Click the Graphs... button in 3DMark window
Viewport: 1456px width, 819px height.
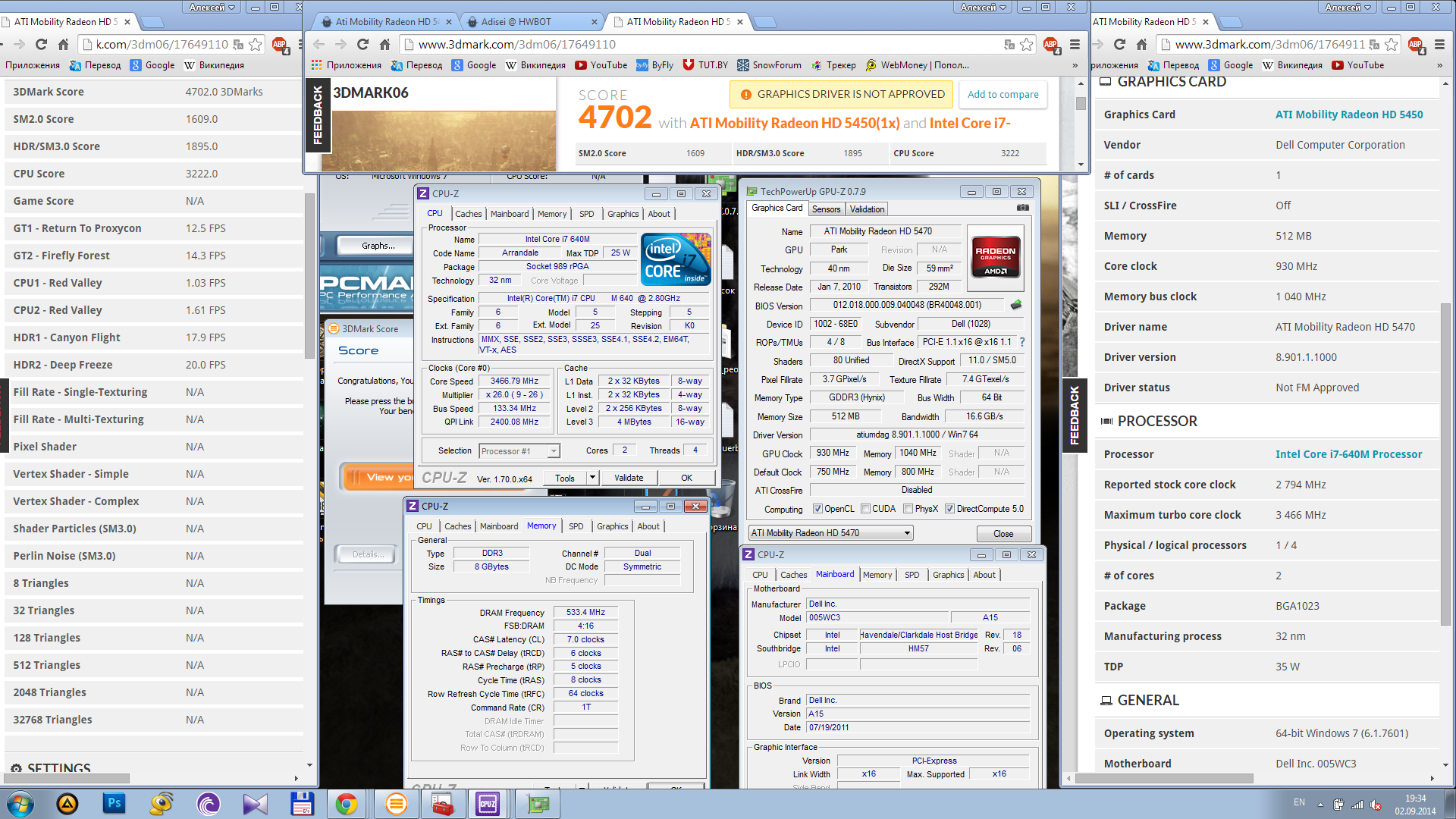[x=378, y=246]
